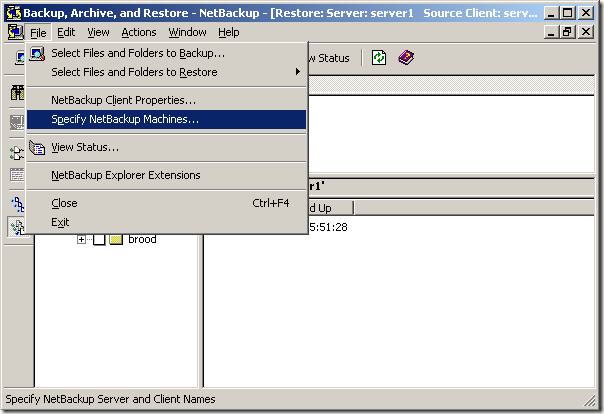Open the Help menu
604x414 pixels.
[x=228, y=32]
